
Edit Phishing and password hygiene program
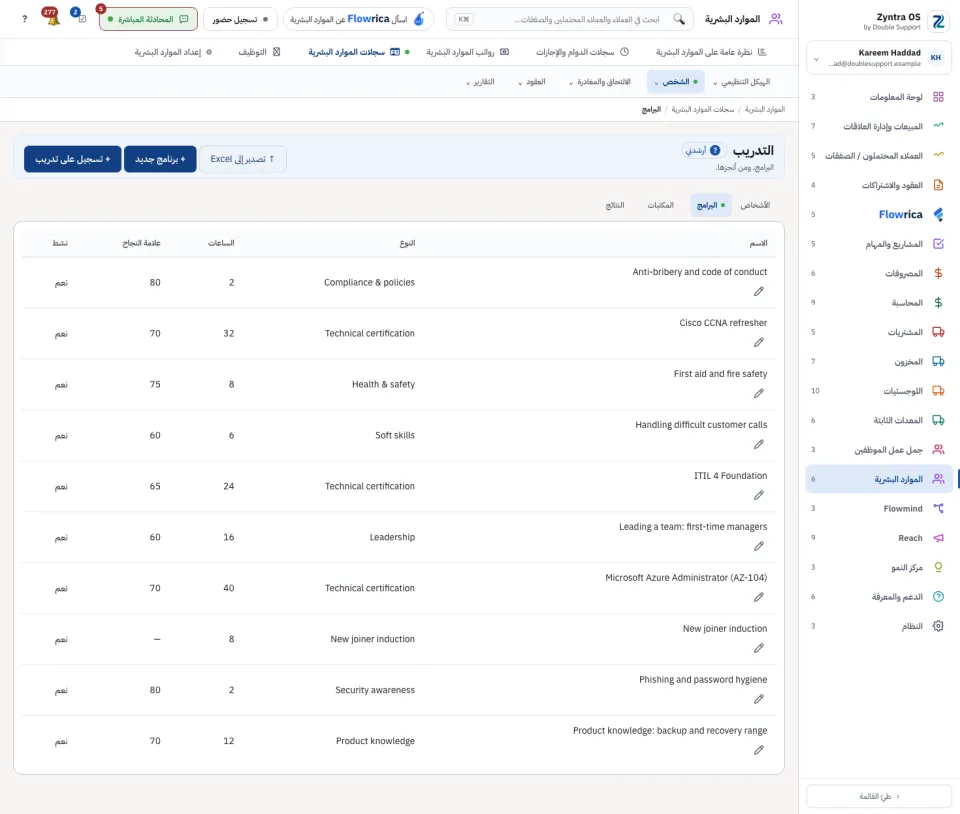click(x=759, y=699)
